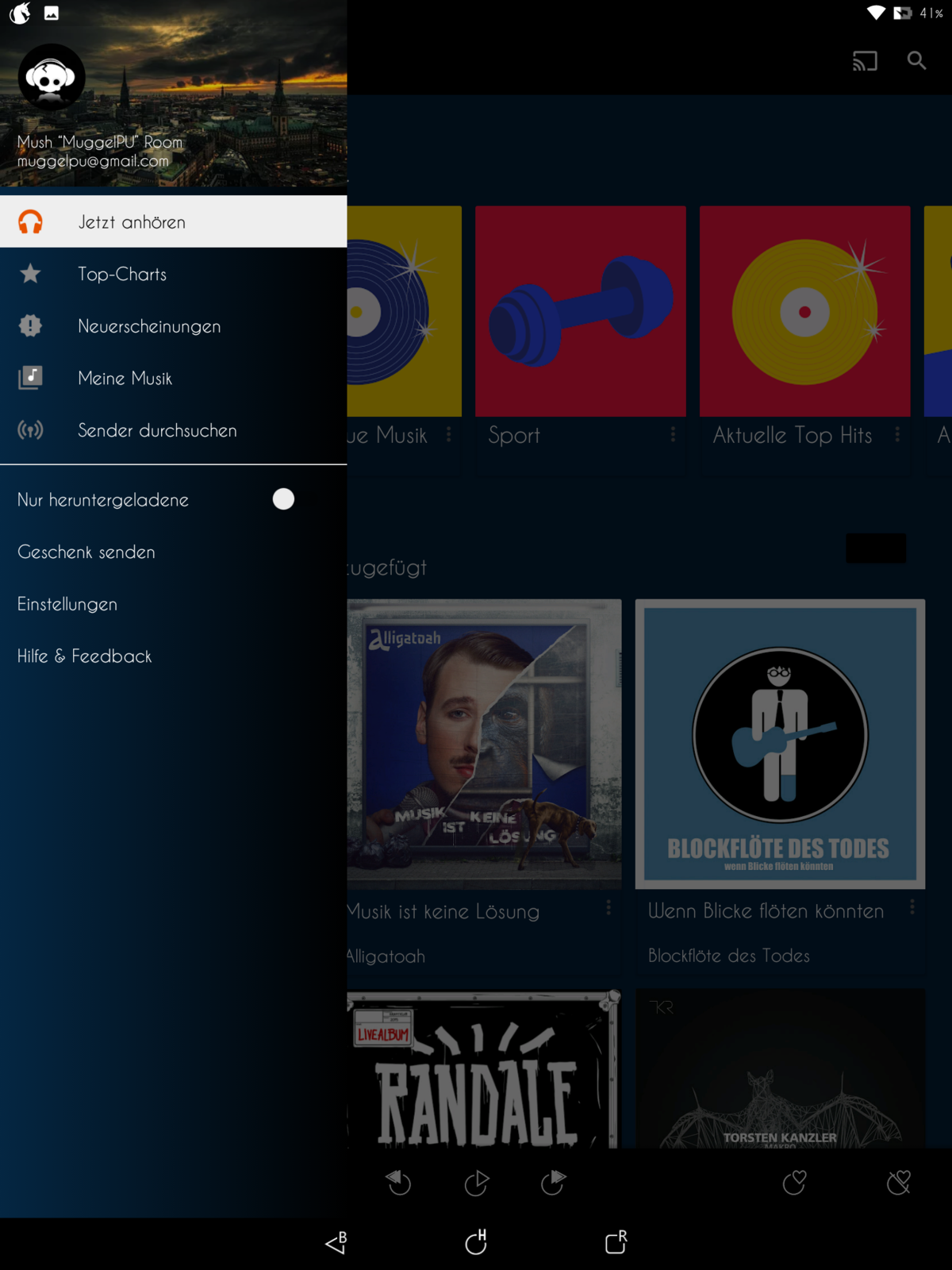Open overflow menu for Sport station
This screenshot has height=1270, width=952.
point(673,434)
